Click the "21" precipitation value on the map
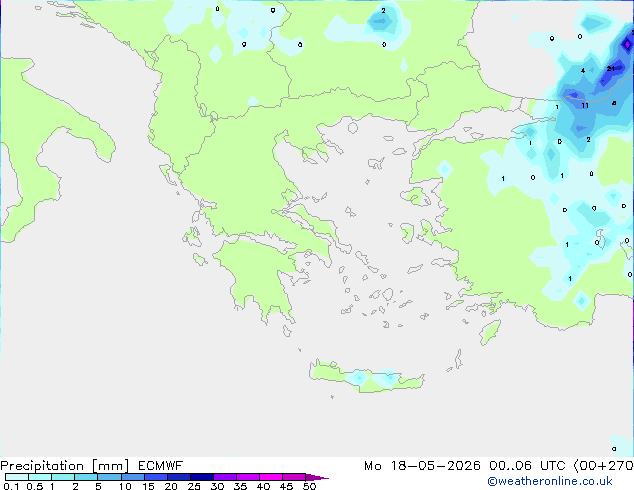This screenshot has width=634, height=490. (611, 69)
